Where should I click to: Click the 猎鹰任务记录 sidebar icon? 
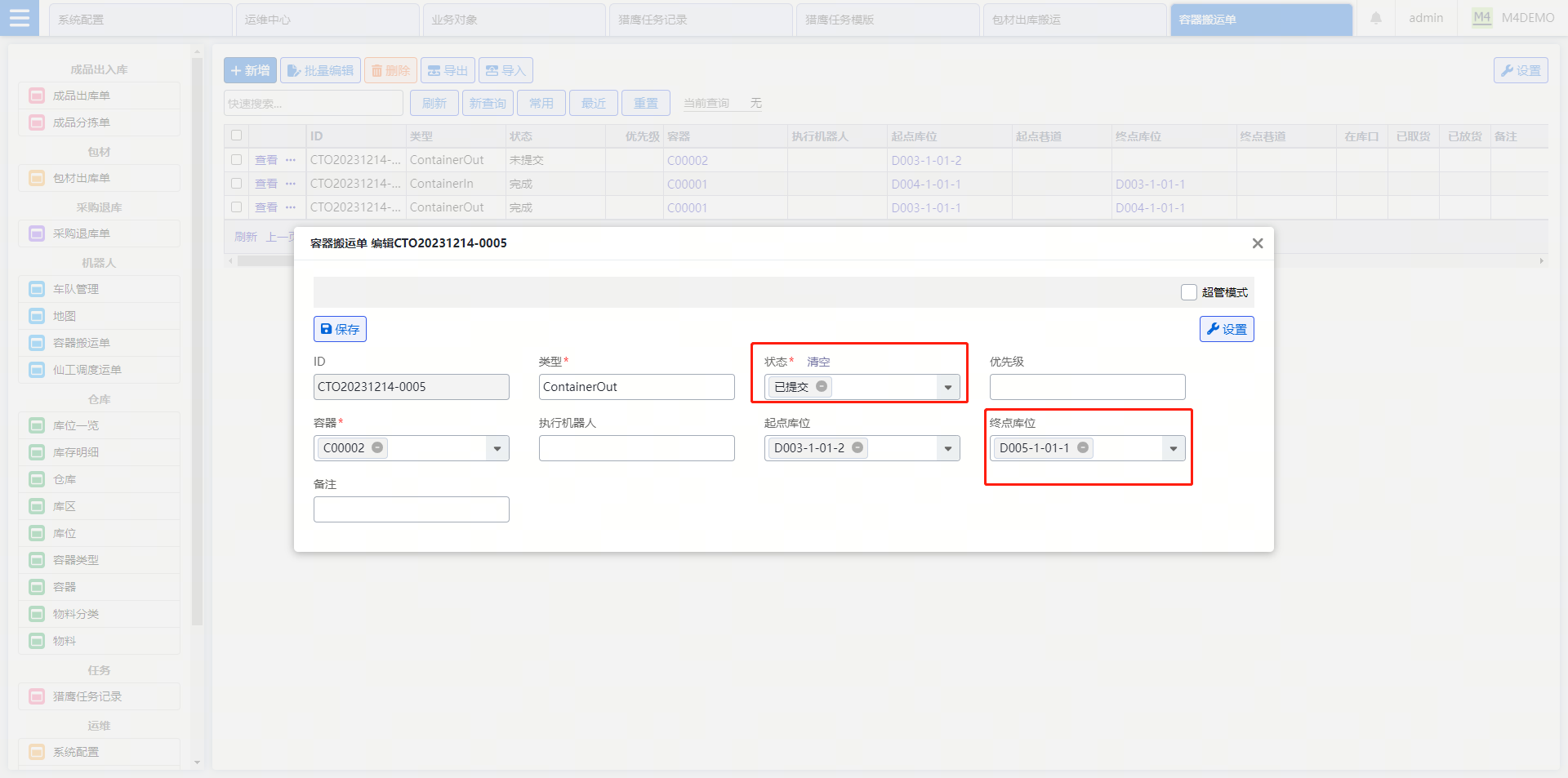pyautogui.click(x=37, y=696)
